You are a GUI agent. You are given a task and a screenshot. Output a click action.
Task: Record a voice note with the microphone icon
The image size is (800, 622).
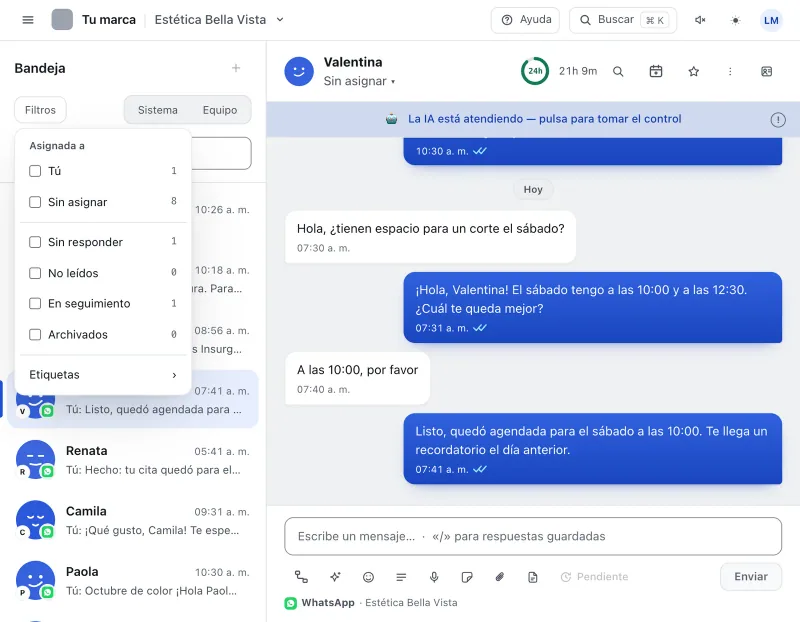tap(434, 577)
